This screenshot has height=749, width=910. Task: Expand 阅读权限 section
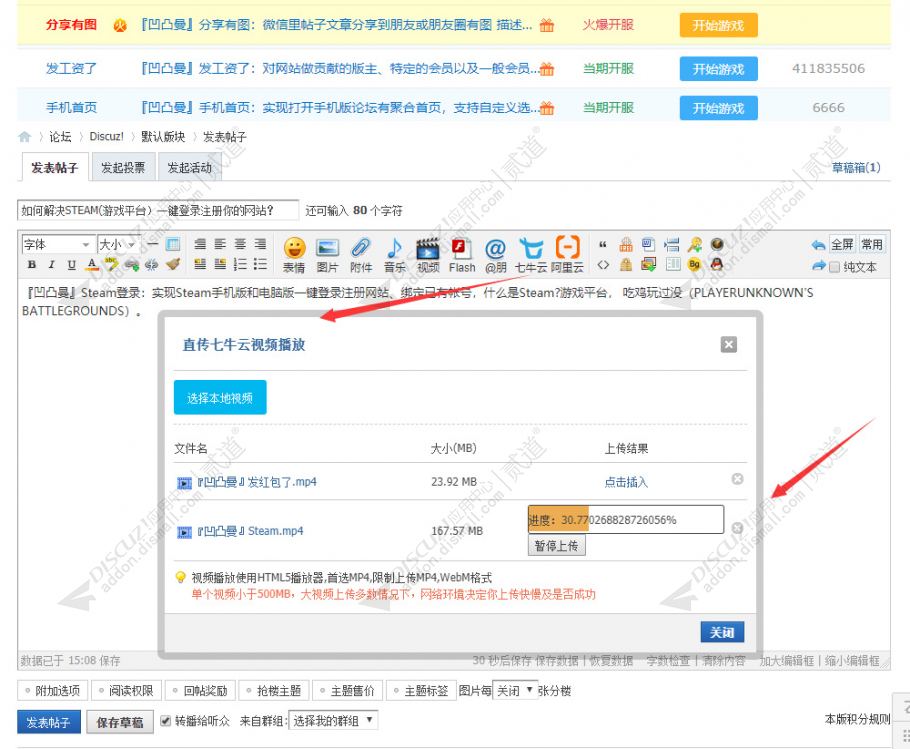coord(127,690)
